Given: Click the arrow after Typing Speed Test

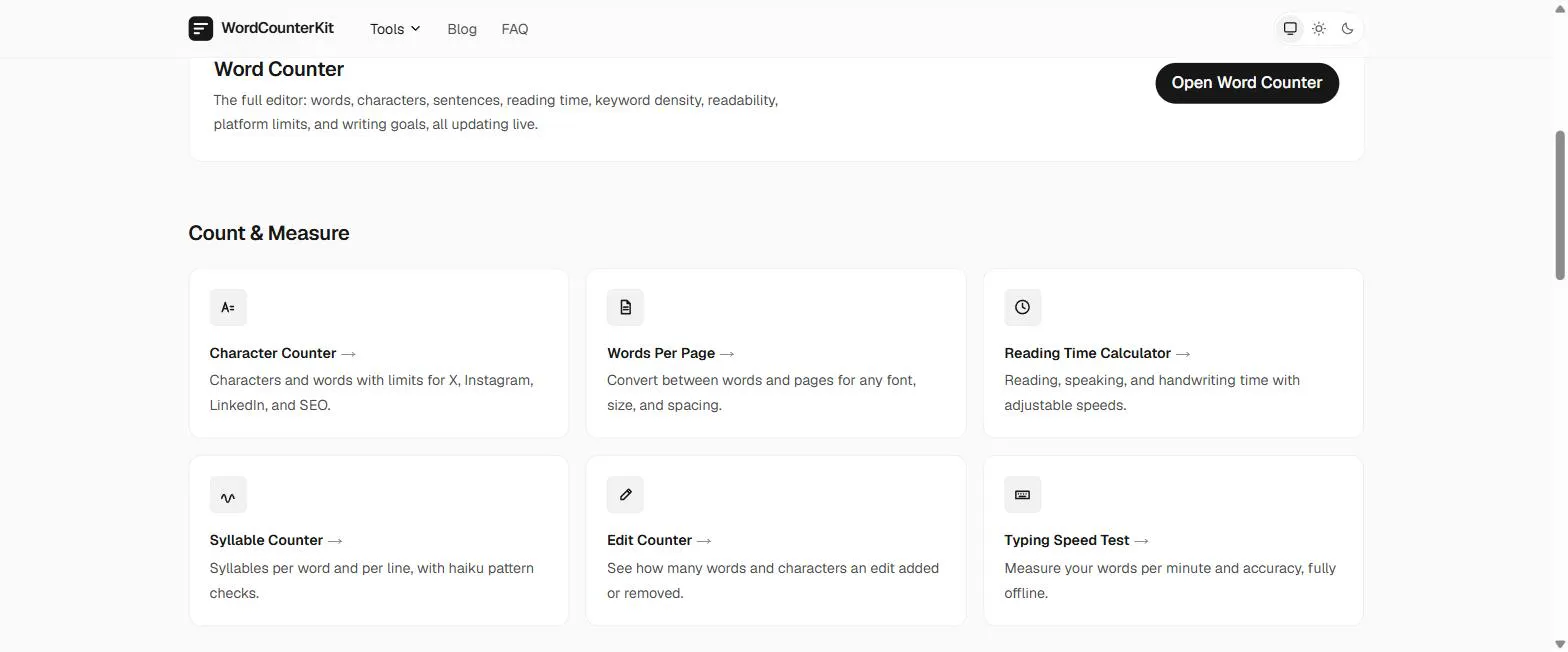Looking at the screenshot, I should point(1141,541).
